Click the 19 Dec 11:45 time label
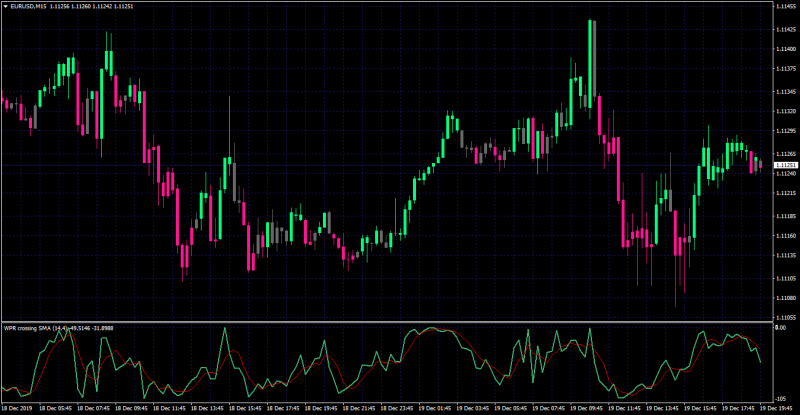This screenshot has height=415, width=800. pyautogui.click(x=626, y=408)
